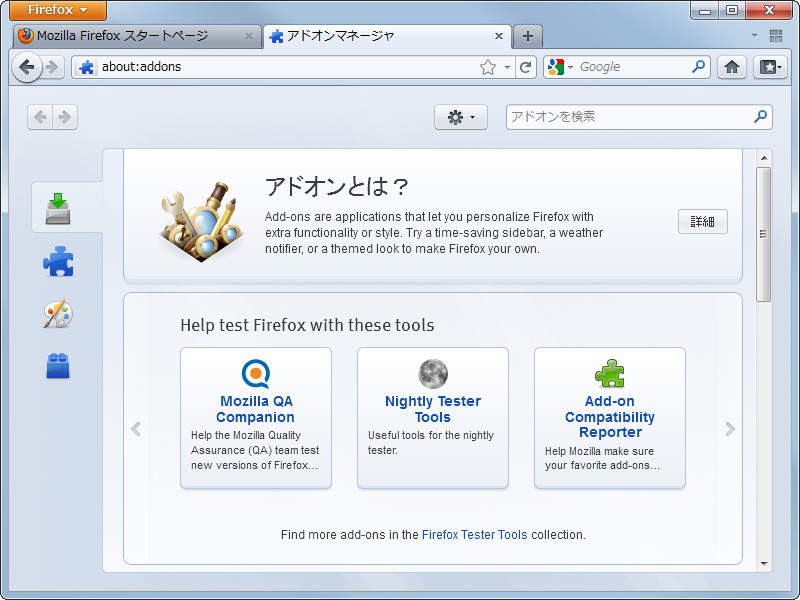800x600 pixels.
Task: Maximize the Firefox window
Action: tap(732, 10)
